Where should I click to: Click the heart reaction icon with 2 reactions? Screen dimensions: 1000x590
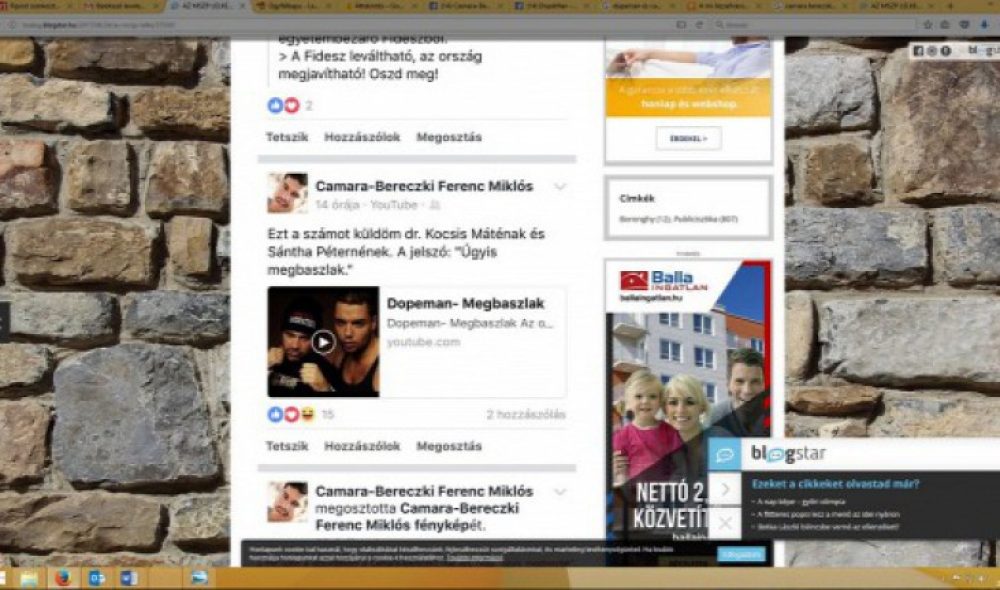(x=291, y=105)
